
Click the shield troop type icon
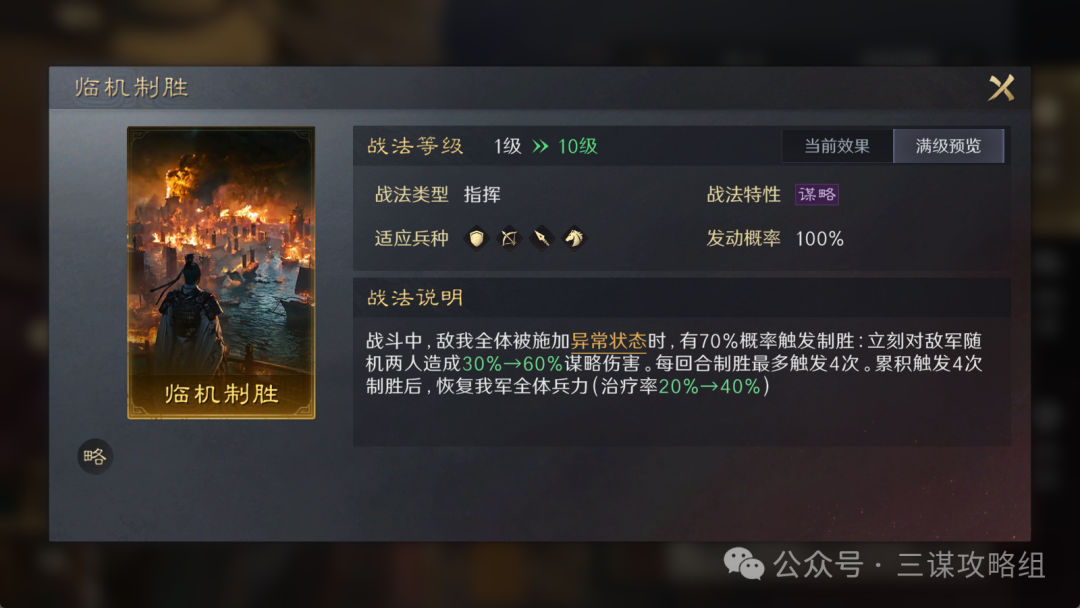[x=477, y=238]
